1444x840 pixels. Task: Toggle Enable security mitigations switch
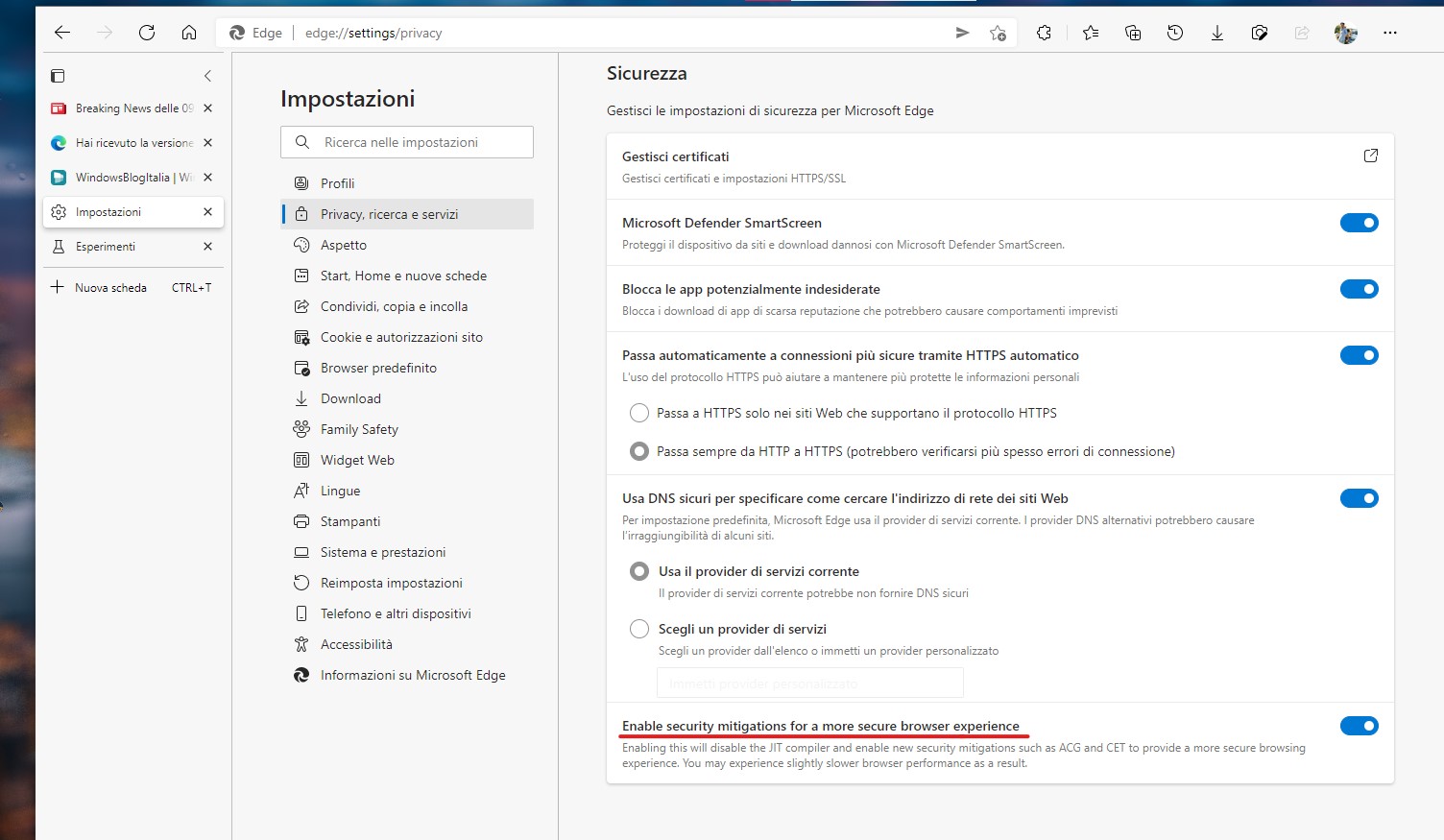click(1359, 726)
